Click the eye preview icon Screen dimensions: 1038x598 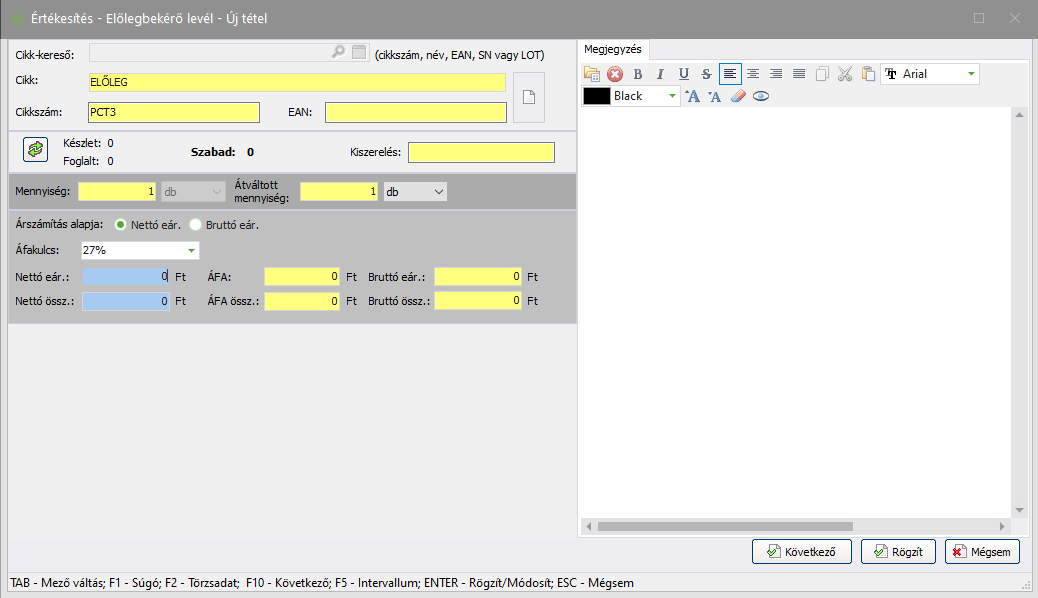(761, 96)
